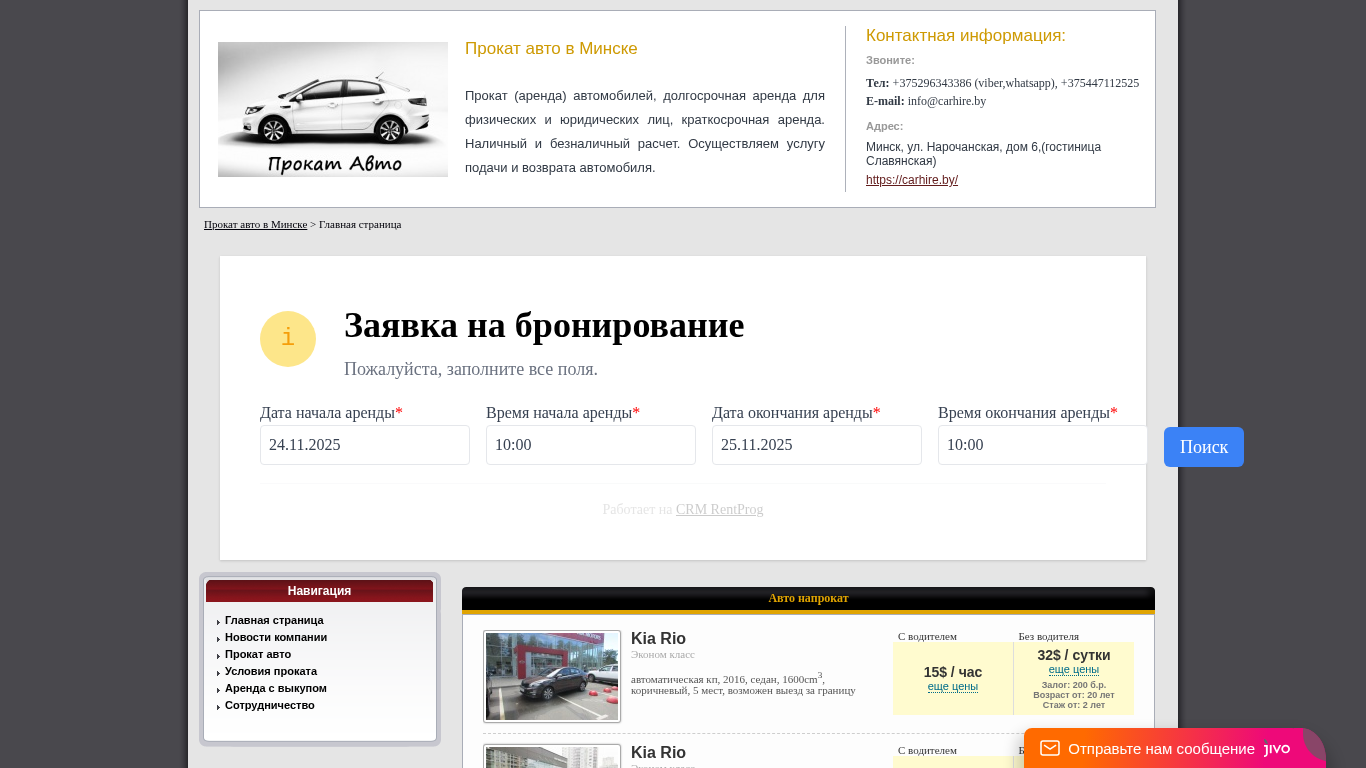
Task: Click the Заявка на бронирование heading
Action: coord(544,325)
